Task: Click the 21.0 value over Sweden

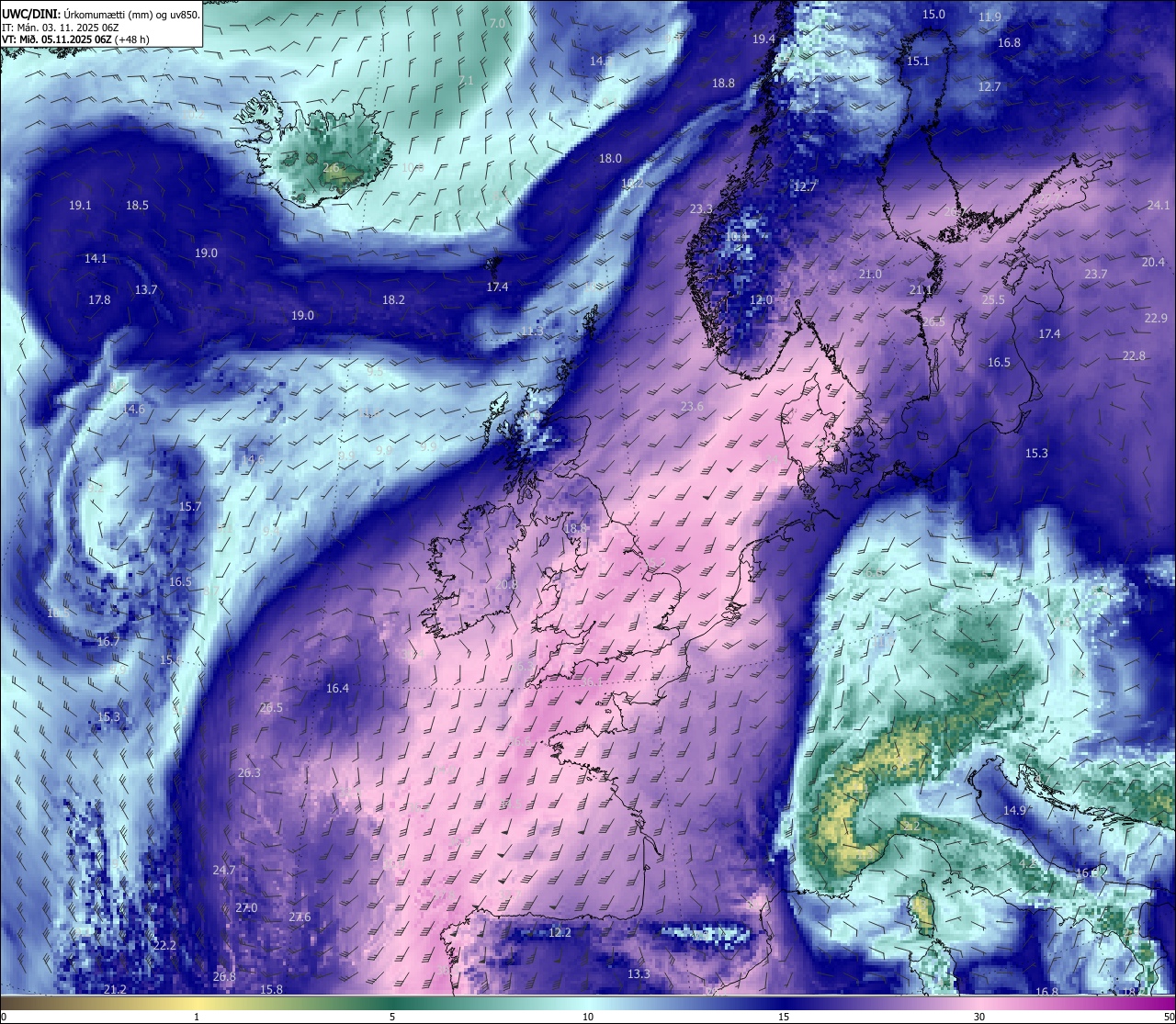Action: tap(870, 275)
